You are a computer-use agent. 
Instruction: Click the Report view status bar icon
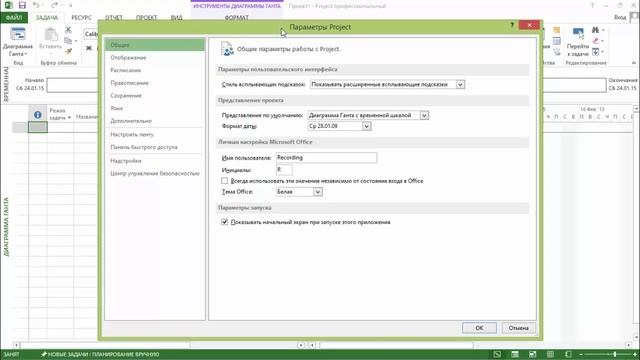click(568, 354)
